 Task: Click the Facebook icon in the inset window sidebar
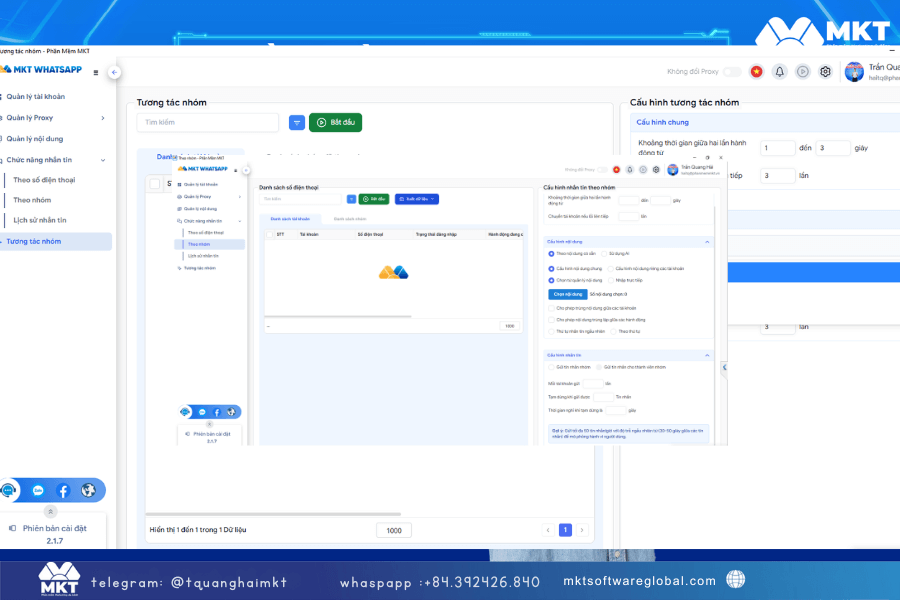[217, 412]
